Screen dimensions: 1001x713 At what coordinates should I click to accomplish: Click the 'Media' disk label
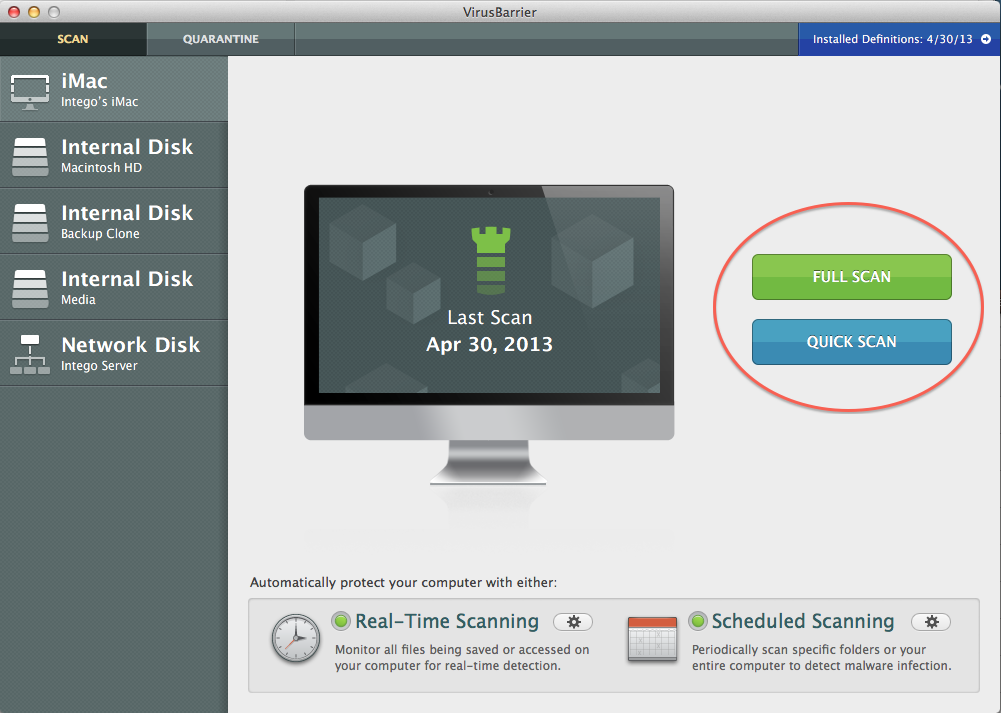pos(79,299)
